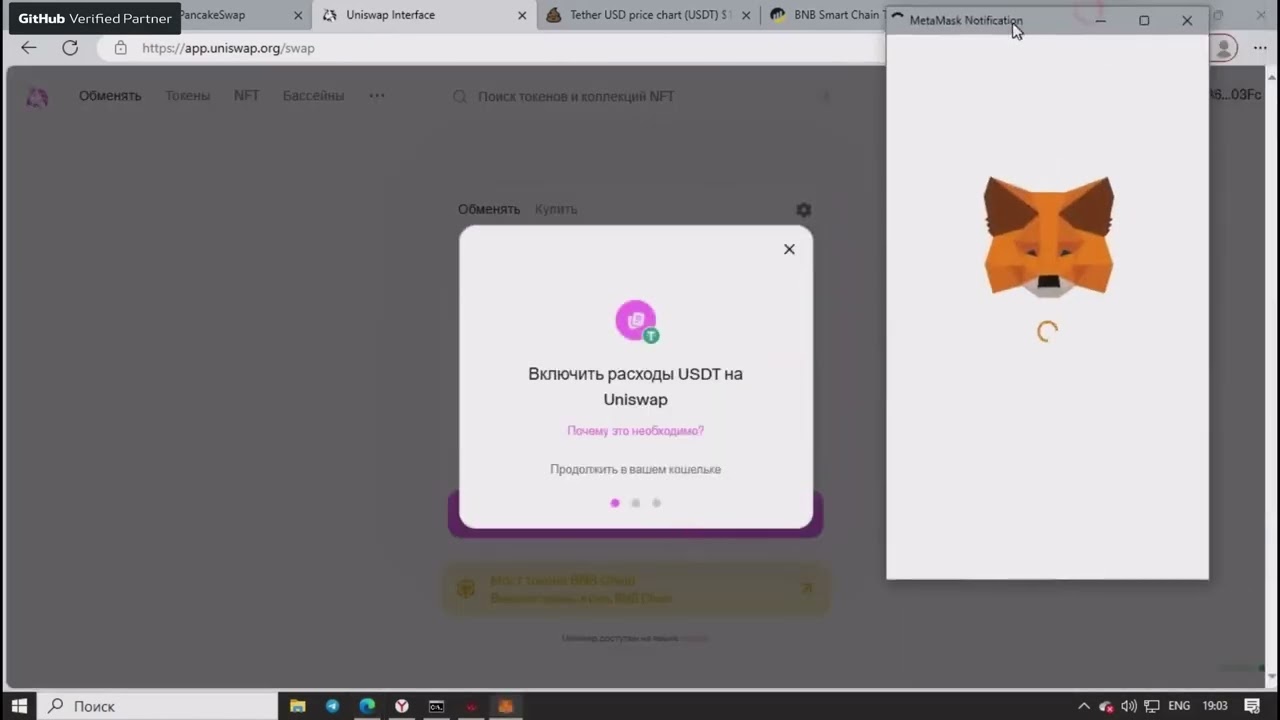
Task: Select the 'Обменять' swap tab above the dialog
Action: (x=489, y=209)
